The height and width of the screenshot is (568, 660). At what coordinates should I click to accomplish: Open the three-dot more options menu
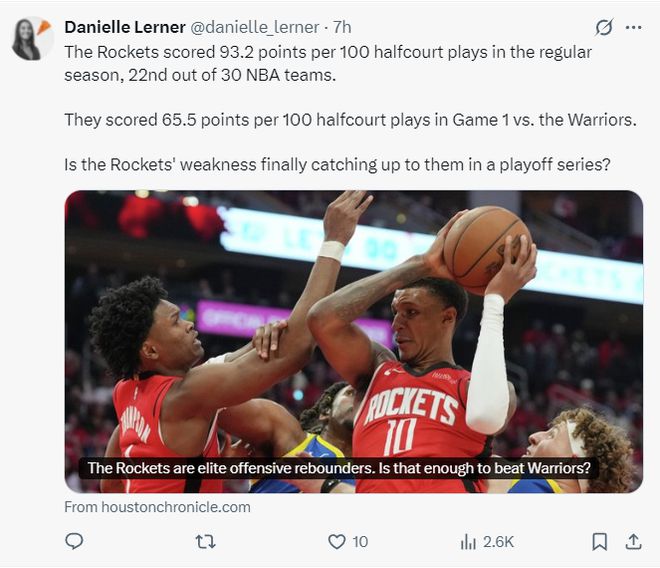point(633,28)
